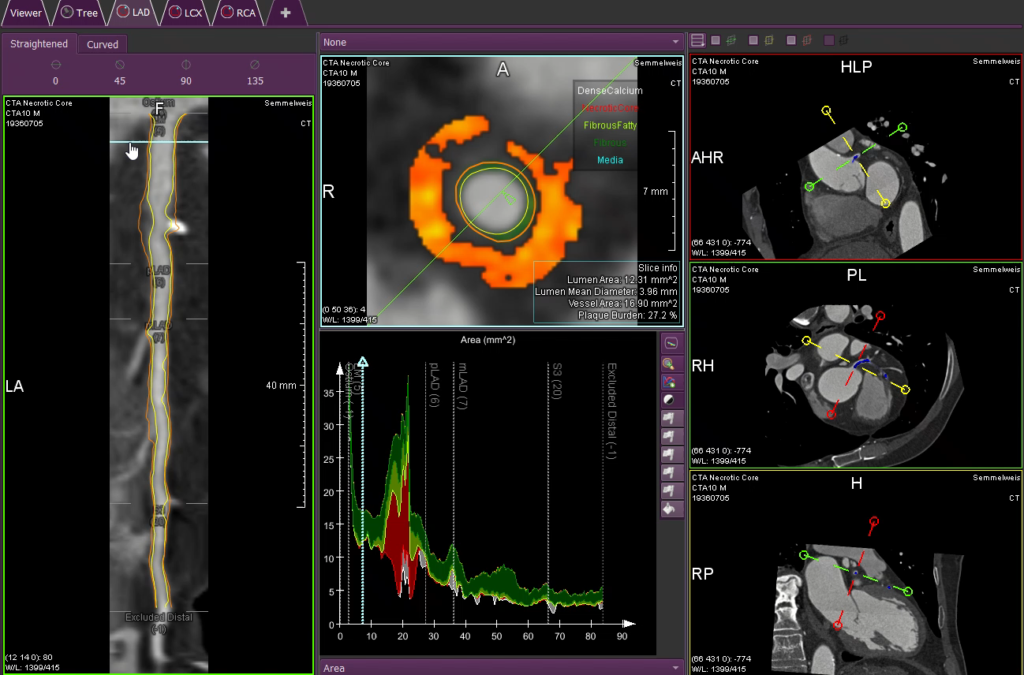Click the layout icon above HLP view
The image size is (1024, 675).
(698, 41)
